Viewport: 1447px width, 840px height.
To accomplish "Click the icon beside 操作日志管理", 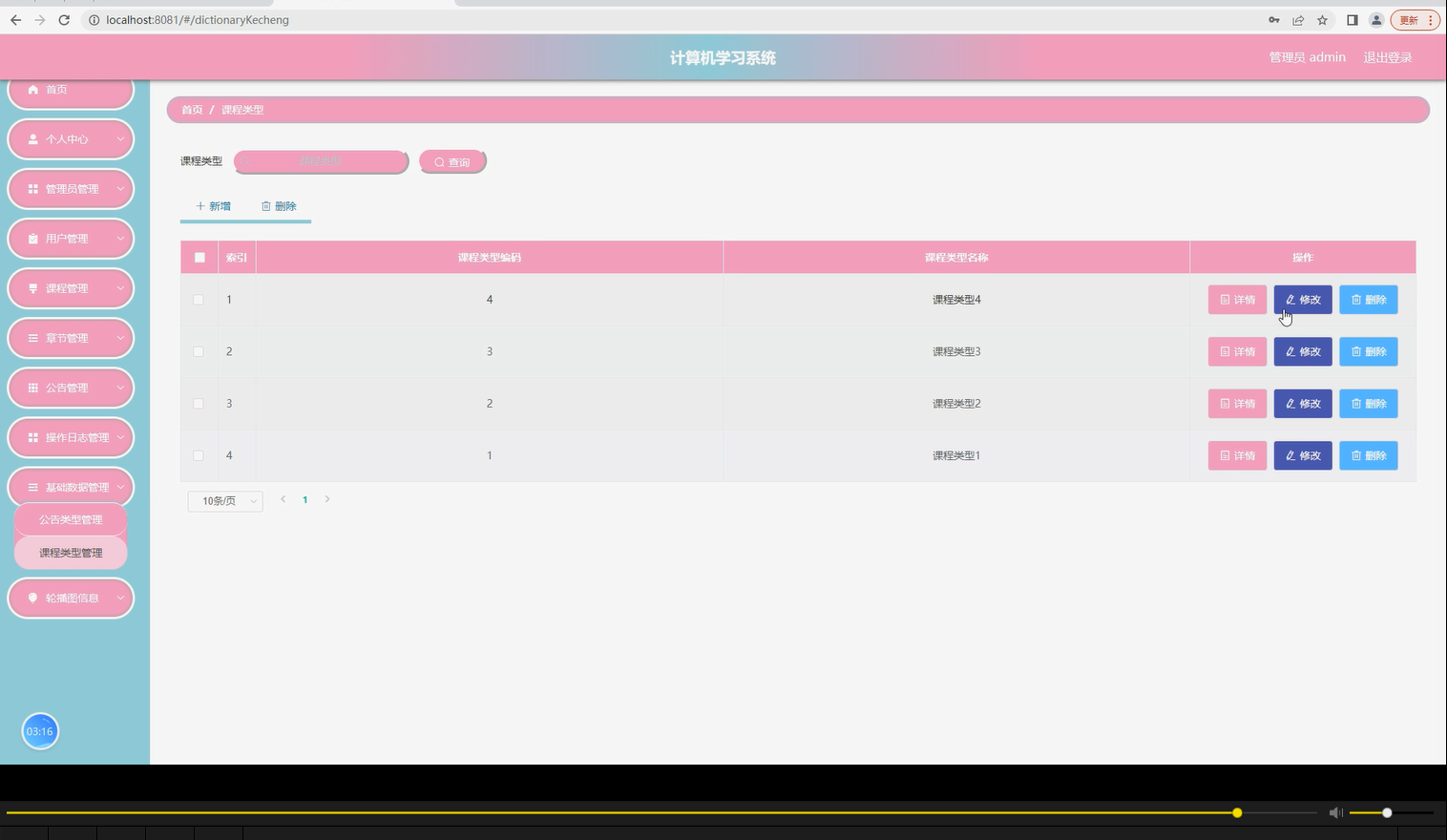I will 33,437.
